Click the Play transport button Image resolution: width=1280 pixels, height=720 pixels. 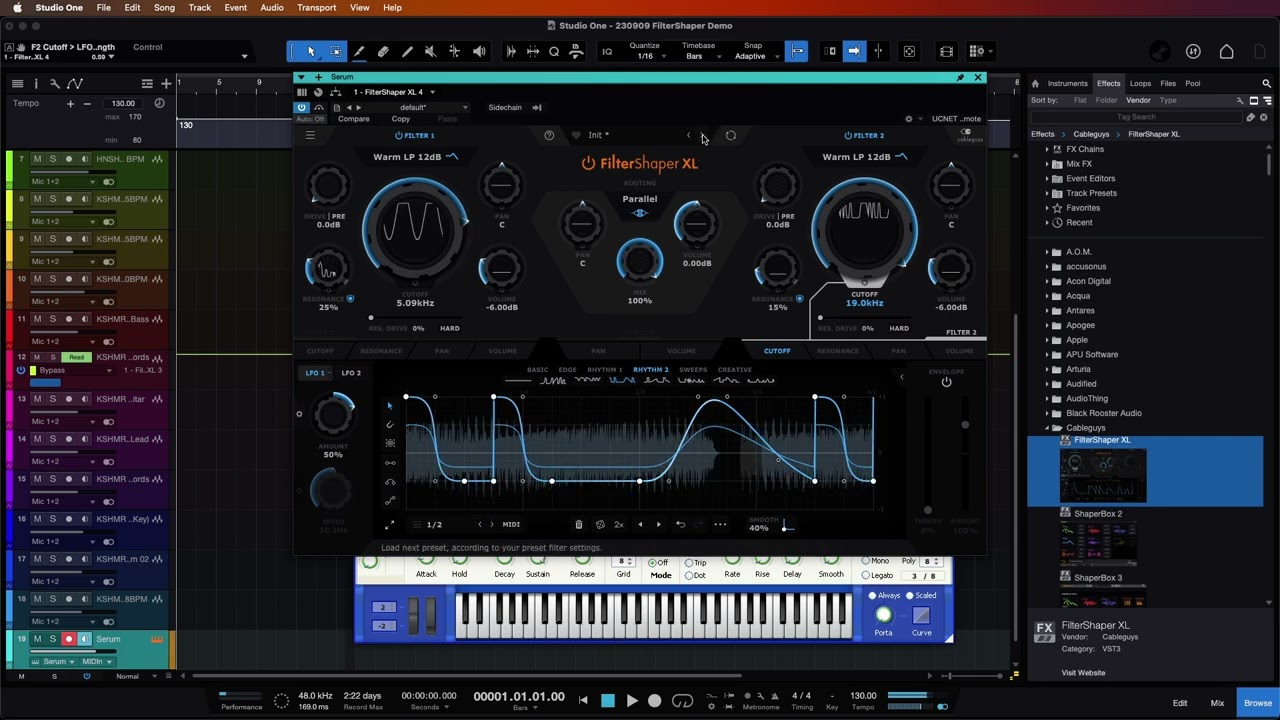click(x=631, y=701)
